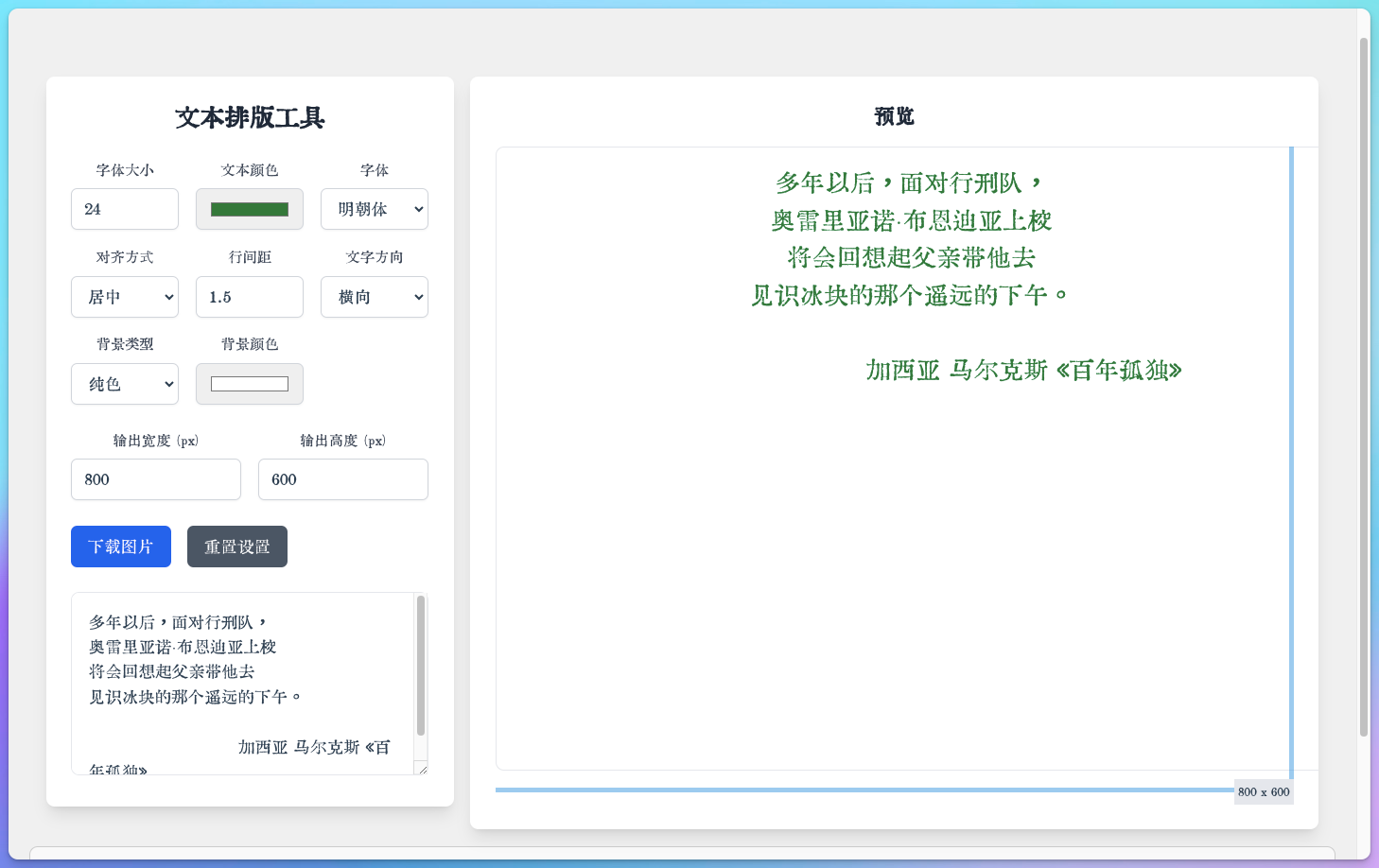This screenshot has height=868, width=1379.
Task: Open the 文字方向 dropdown showing 横向
Action: pyautogui.click(x=375, y=297)
